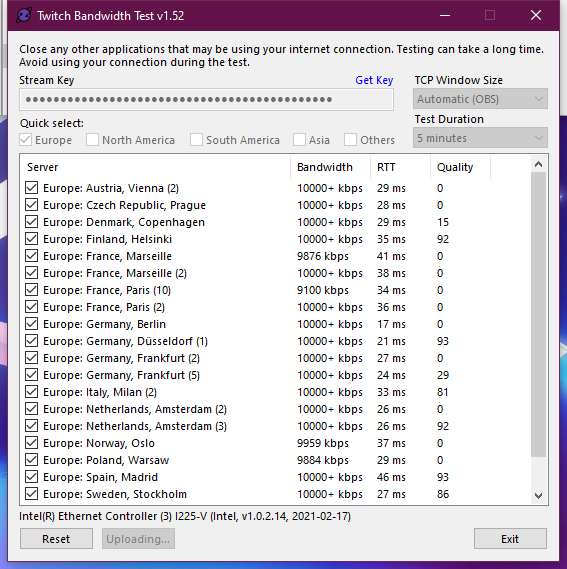
Task: Uncheck the Poland, Warsaw server checkbox
Action: point(32,460)
